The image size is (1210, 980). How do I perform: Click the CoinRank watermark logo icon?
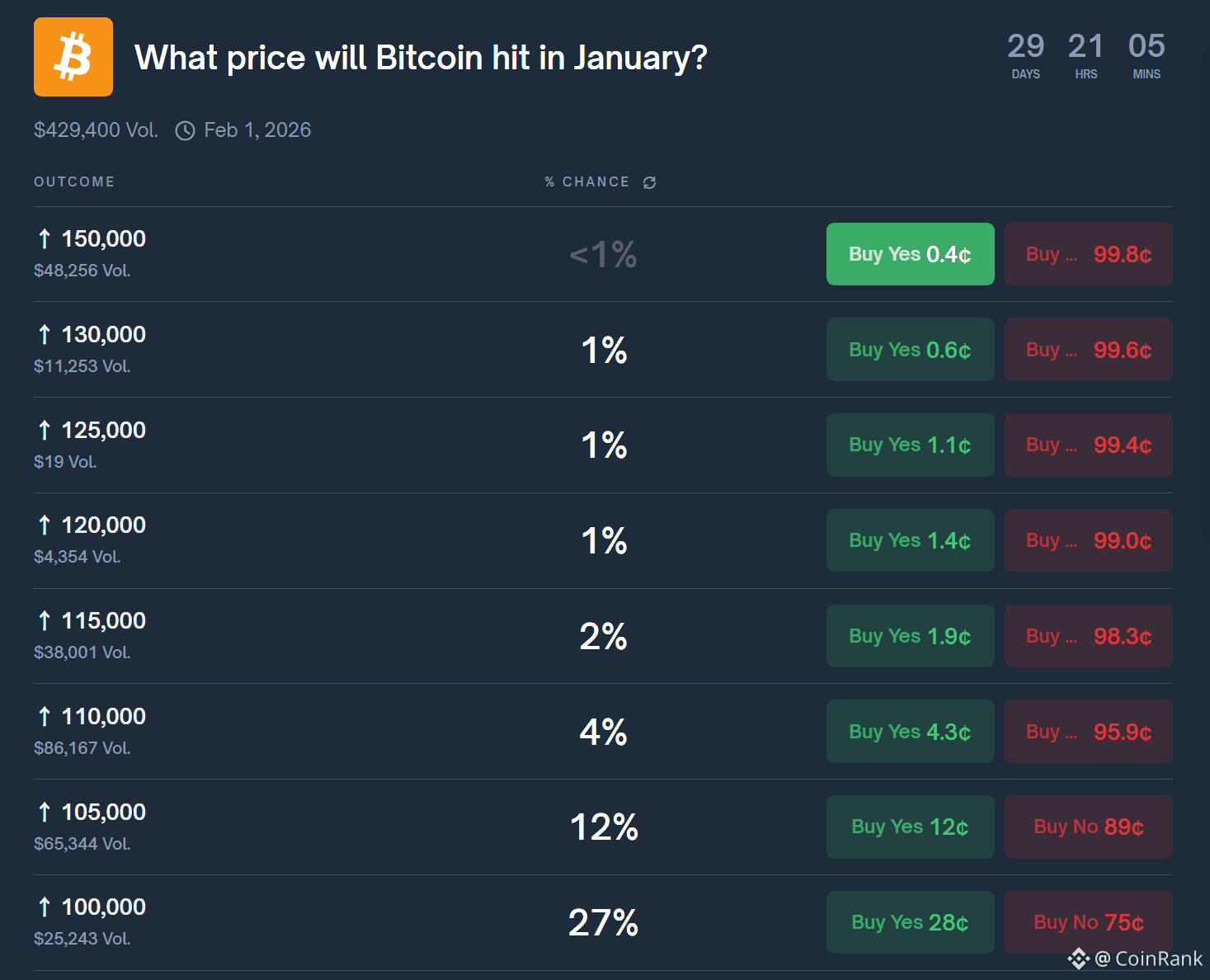click(1079, 959)
